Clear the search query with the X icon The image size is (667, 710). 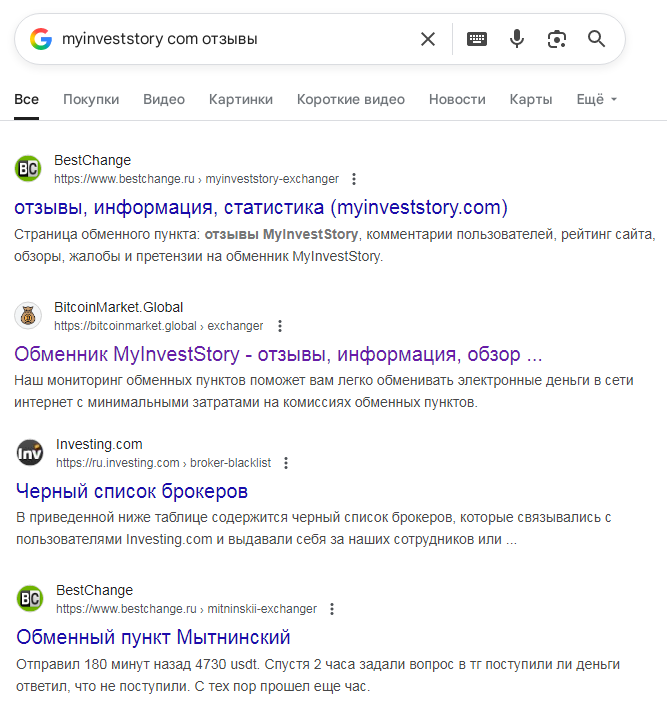[x=428, y=39]
